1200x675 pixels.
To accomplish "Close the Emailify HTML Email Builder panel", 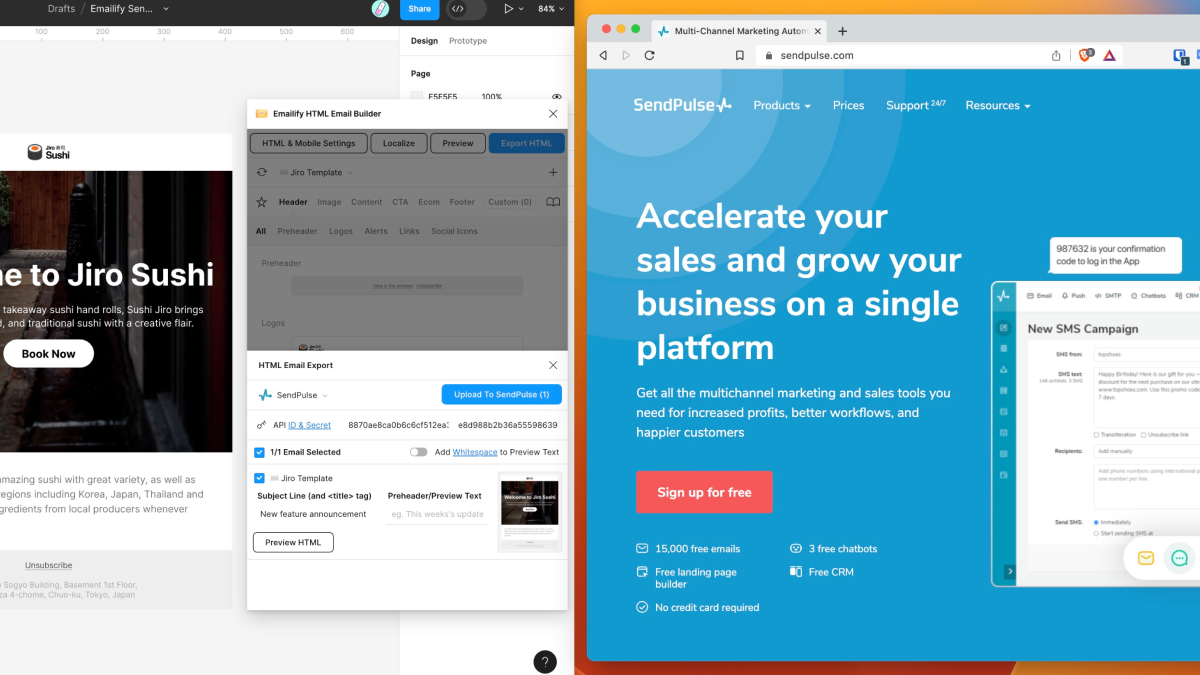I will 553,114.
